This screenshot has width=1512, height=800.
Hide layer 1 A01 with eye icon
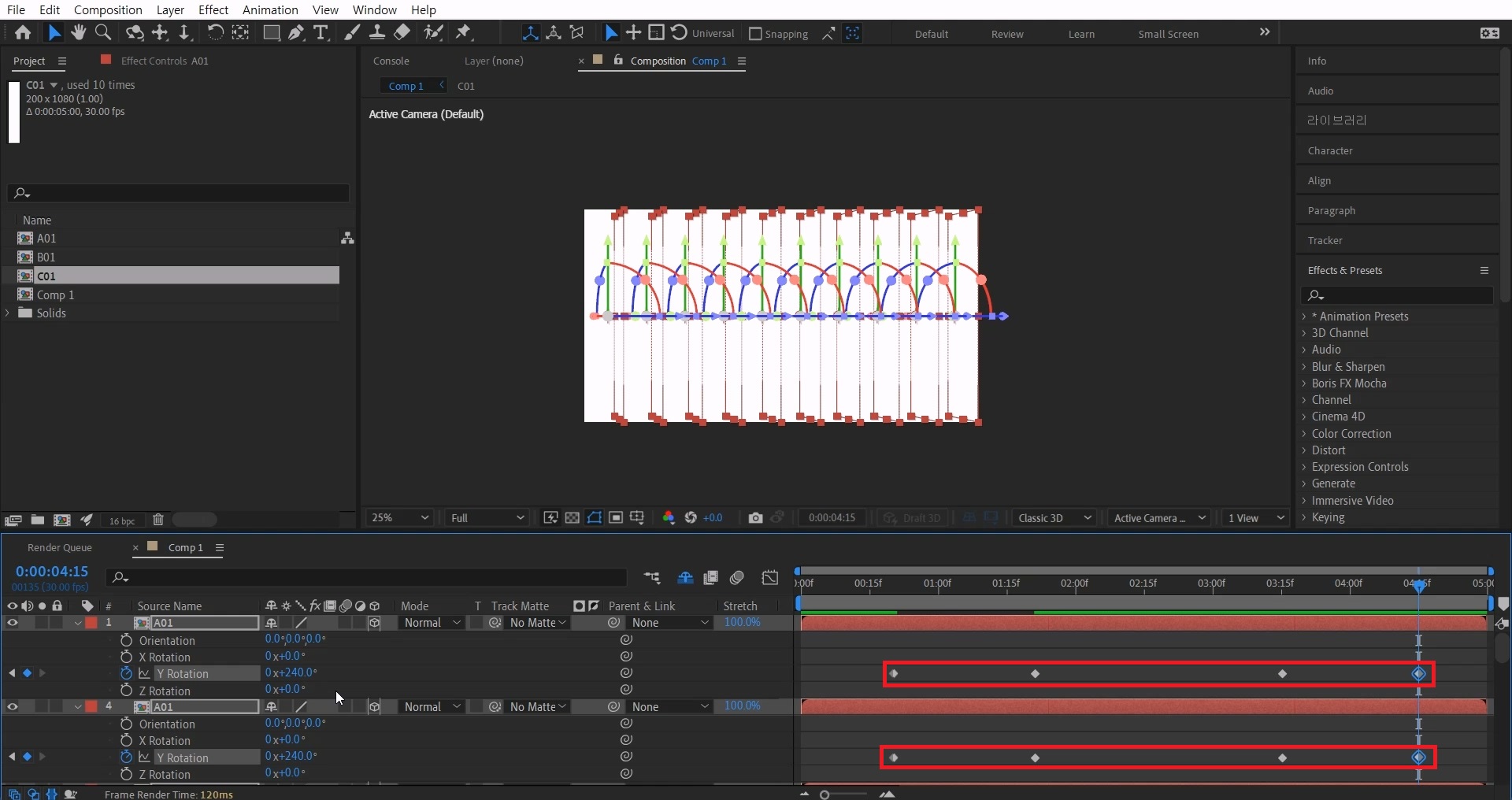(13, 623)
